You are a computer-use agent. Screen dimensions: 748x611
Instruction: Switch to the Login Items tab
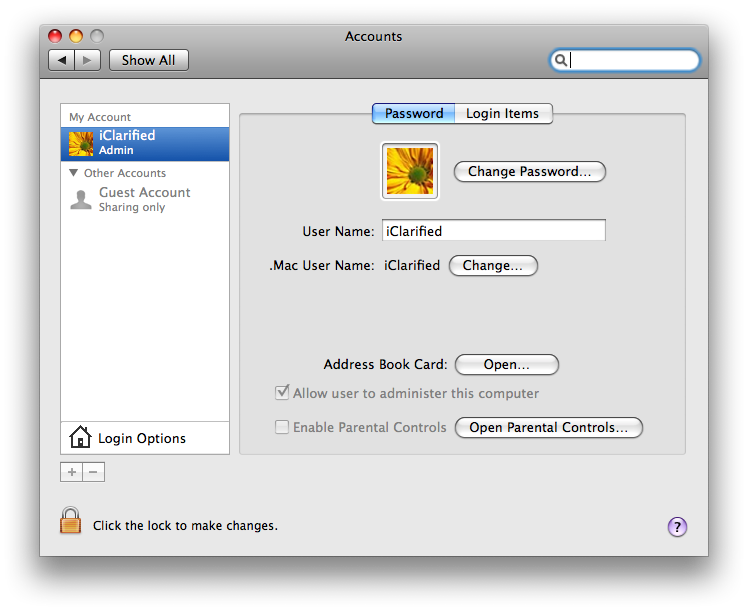click(x=502, y=113)
